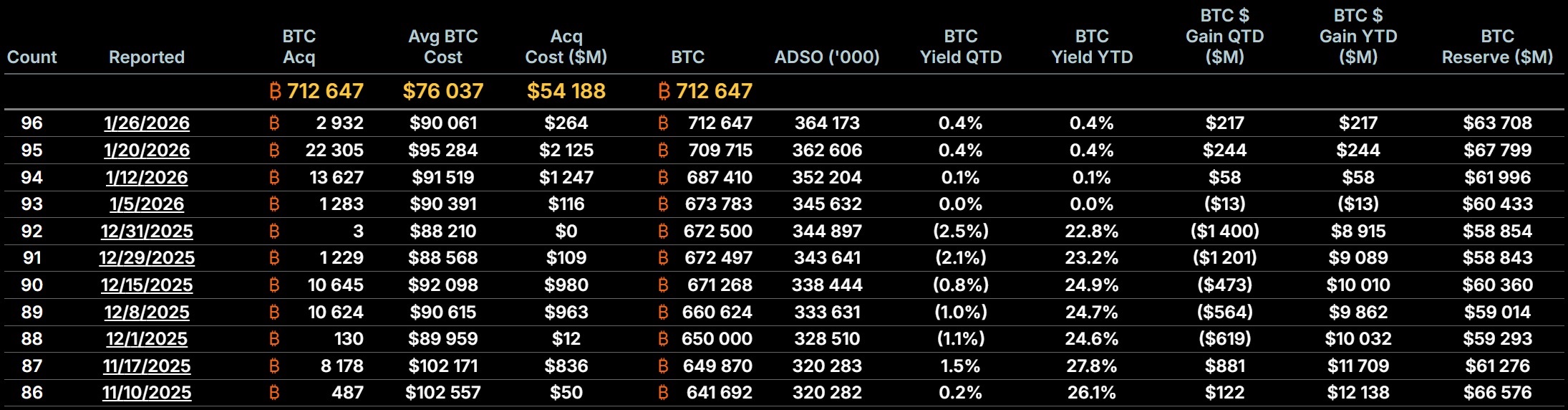
Task: Click the Count column header
Action: click(32, 57)
